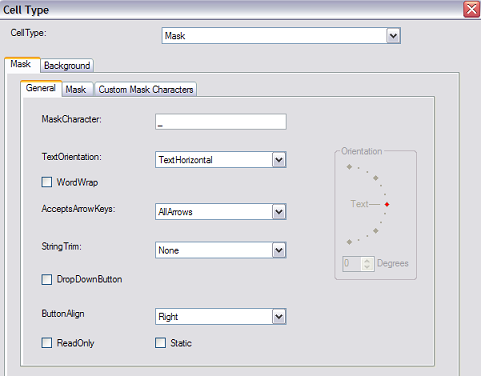481x376 pixels.
Task: Check the Static checkbox
Action: pos(160,343)
